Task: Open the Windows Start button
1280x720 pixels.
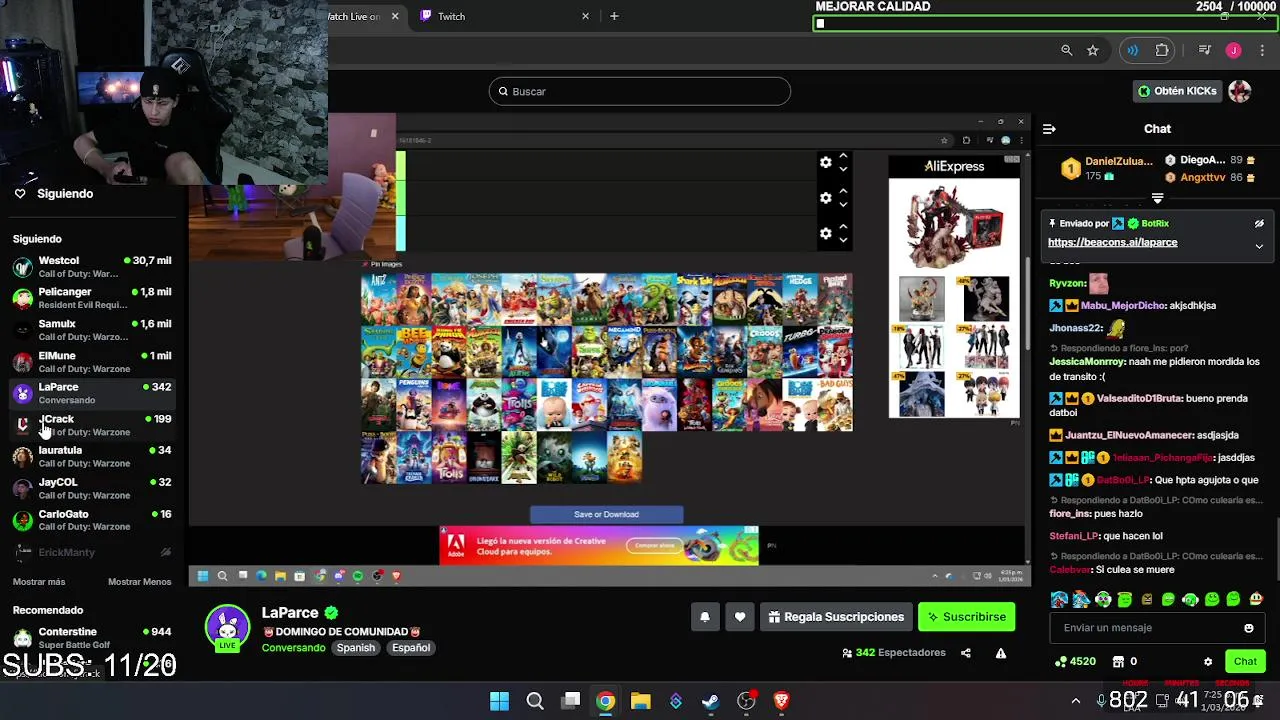Action: pos(499,701)
